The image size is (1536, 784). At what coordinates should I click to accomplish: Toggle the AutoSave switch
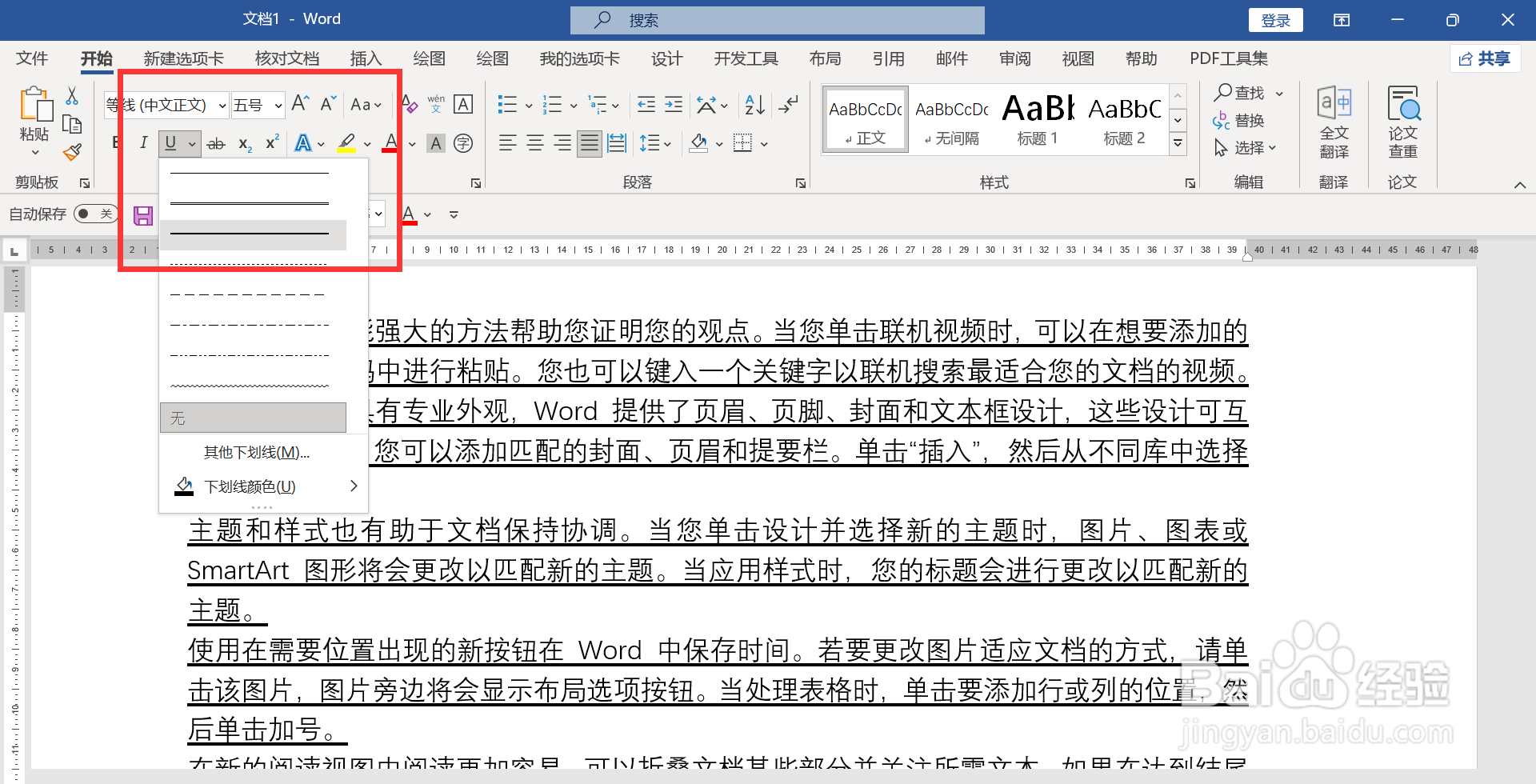click(x=96, y=214)
